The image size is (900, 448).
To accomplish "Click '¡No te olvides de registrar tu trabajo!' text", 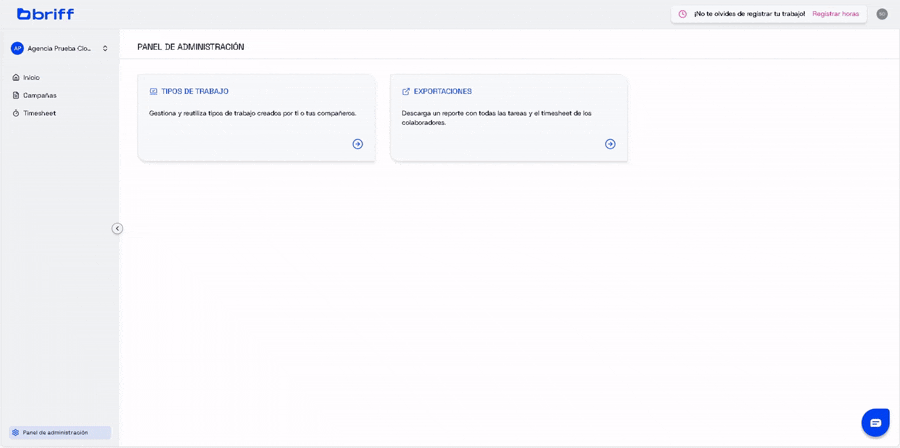I will point(749,14).
